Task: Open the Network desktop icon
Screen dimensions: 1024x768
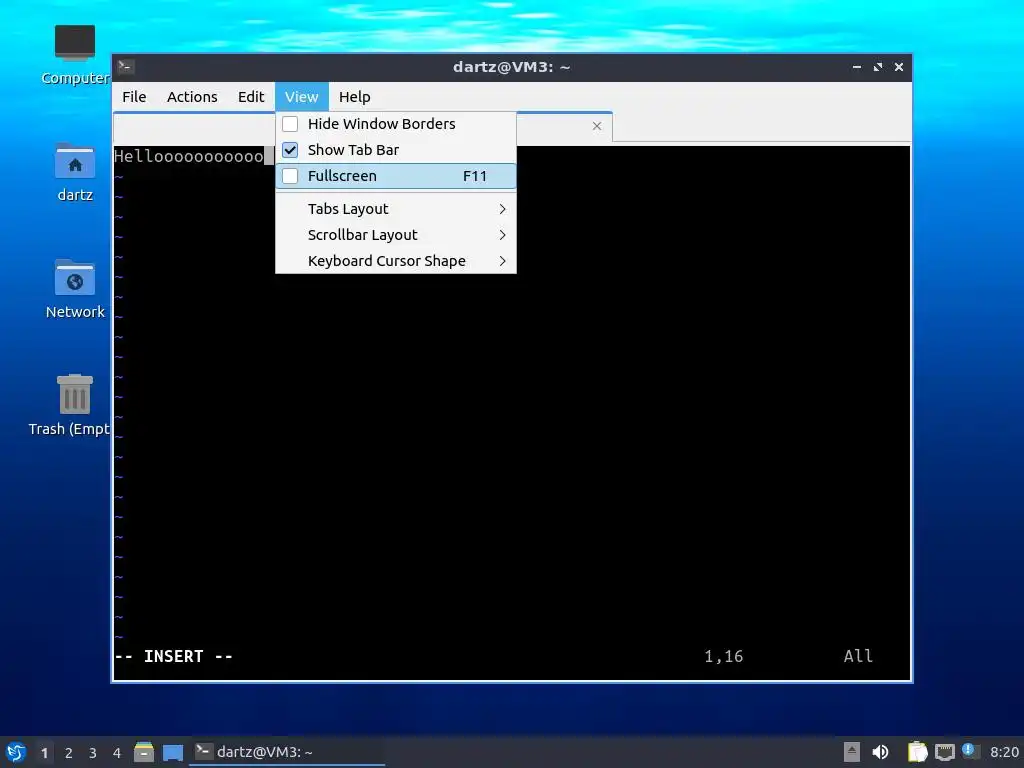Action: [x=74, y=289]
